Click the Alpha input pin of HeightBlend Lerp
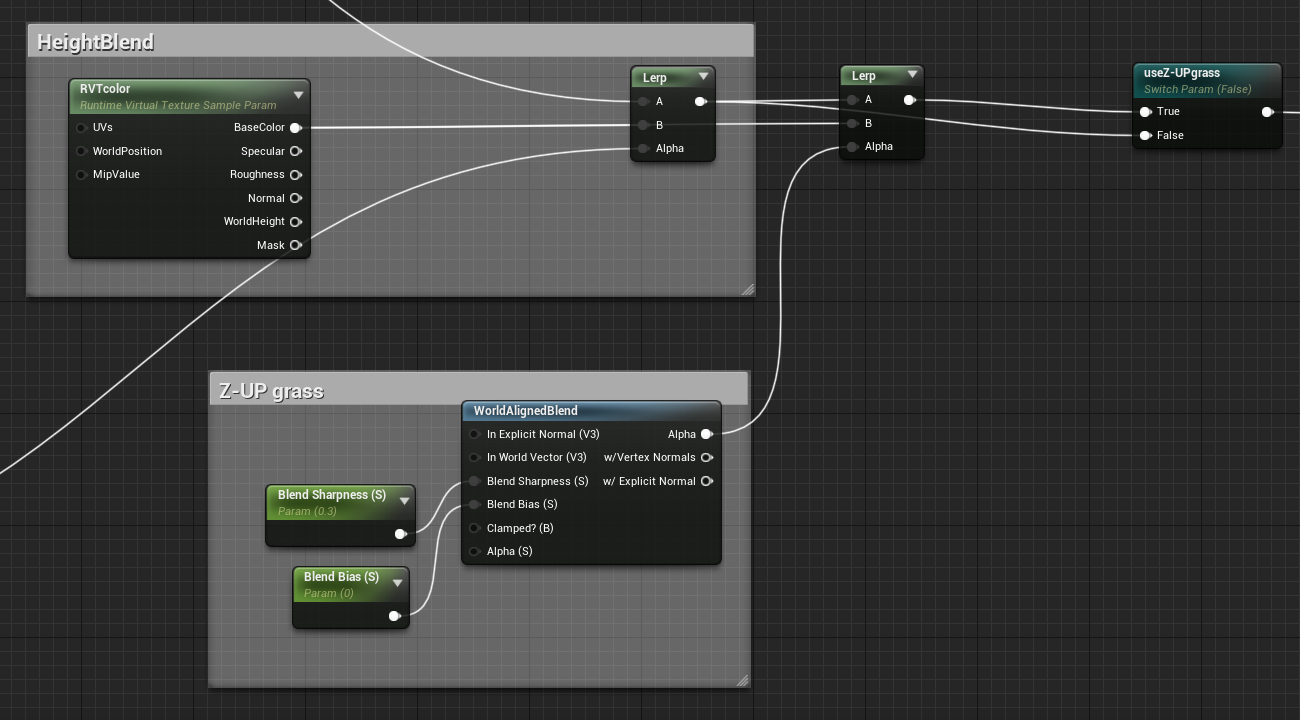The width and height of the screenshot is (1300, 720). point(643,148)
